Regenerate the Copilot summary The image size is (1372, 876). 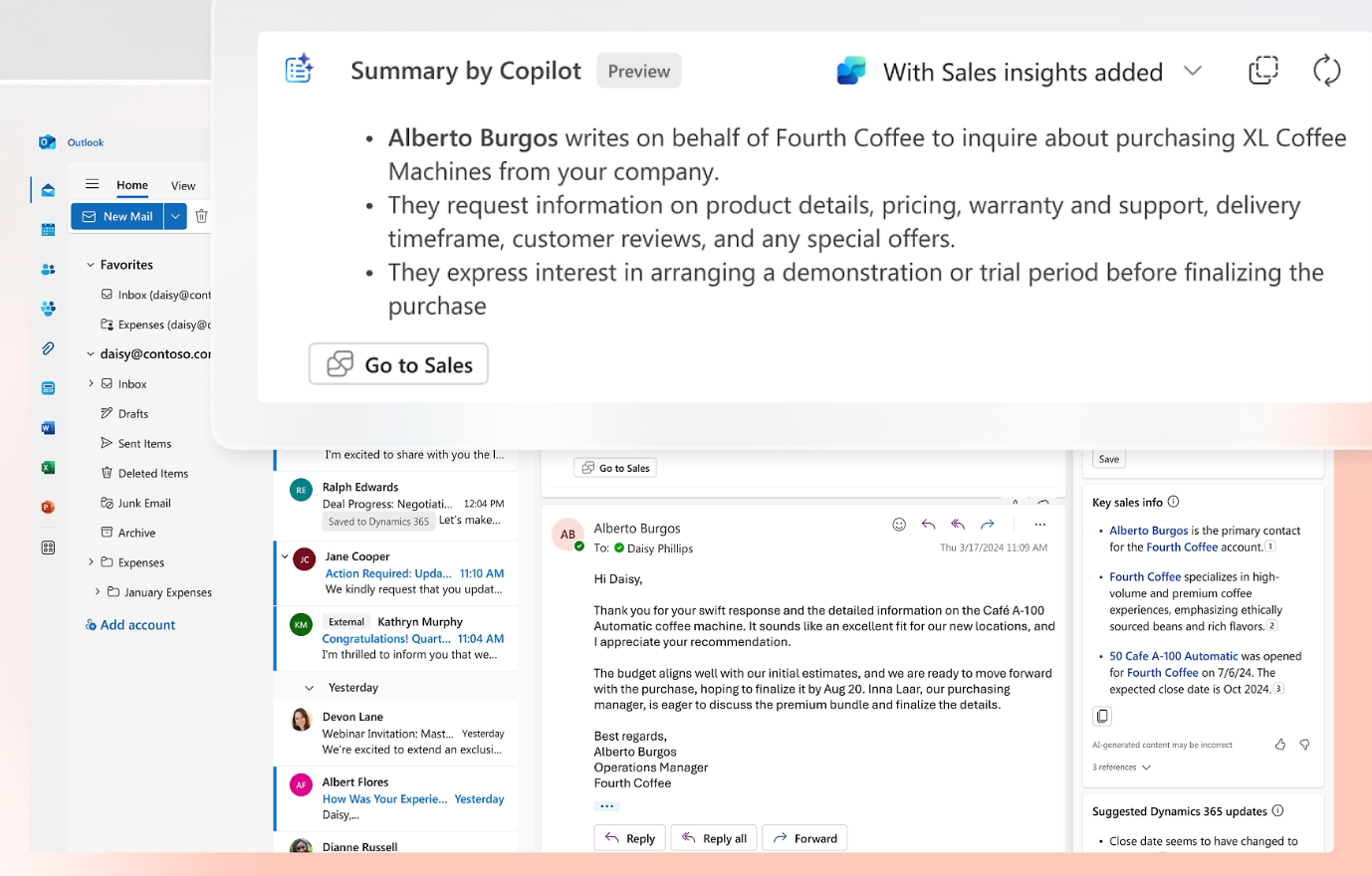1326,71
